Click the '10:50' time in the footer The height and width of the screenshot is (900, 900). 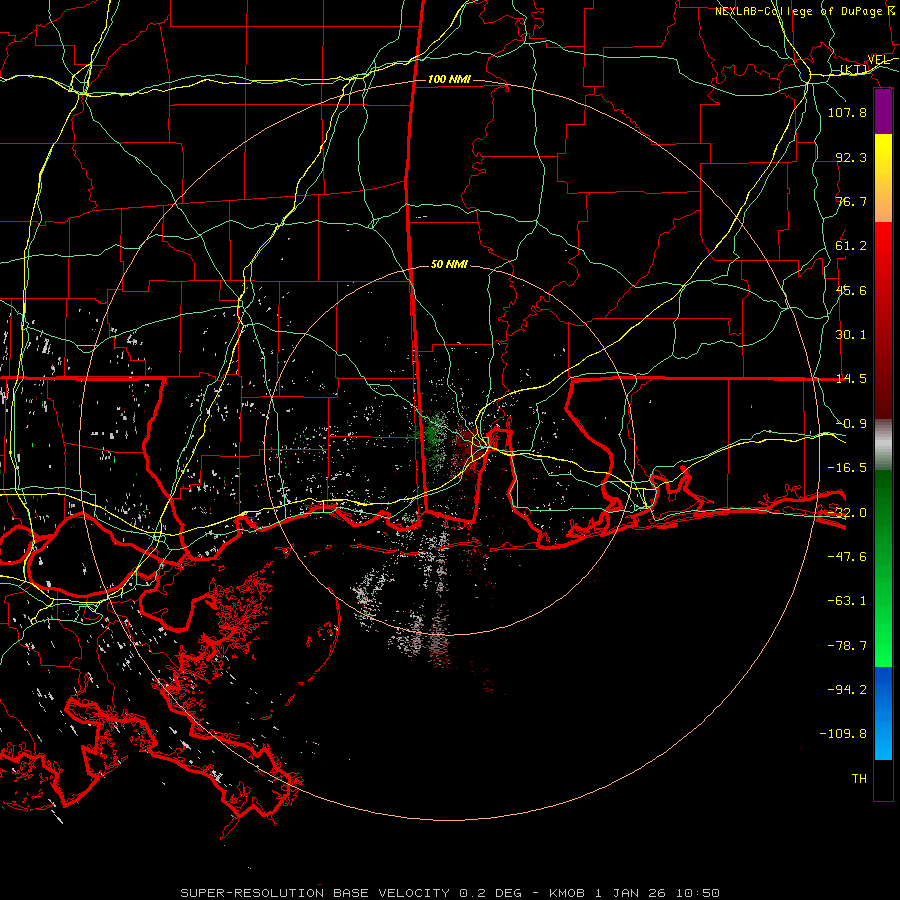698,893
